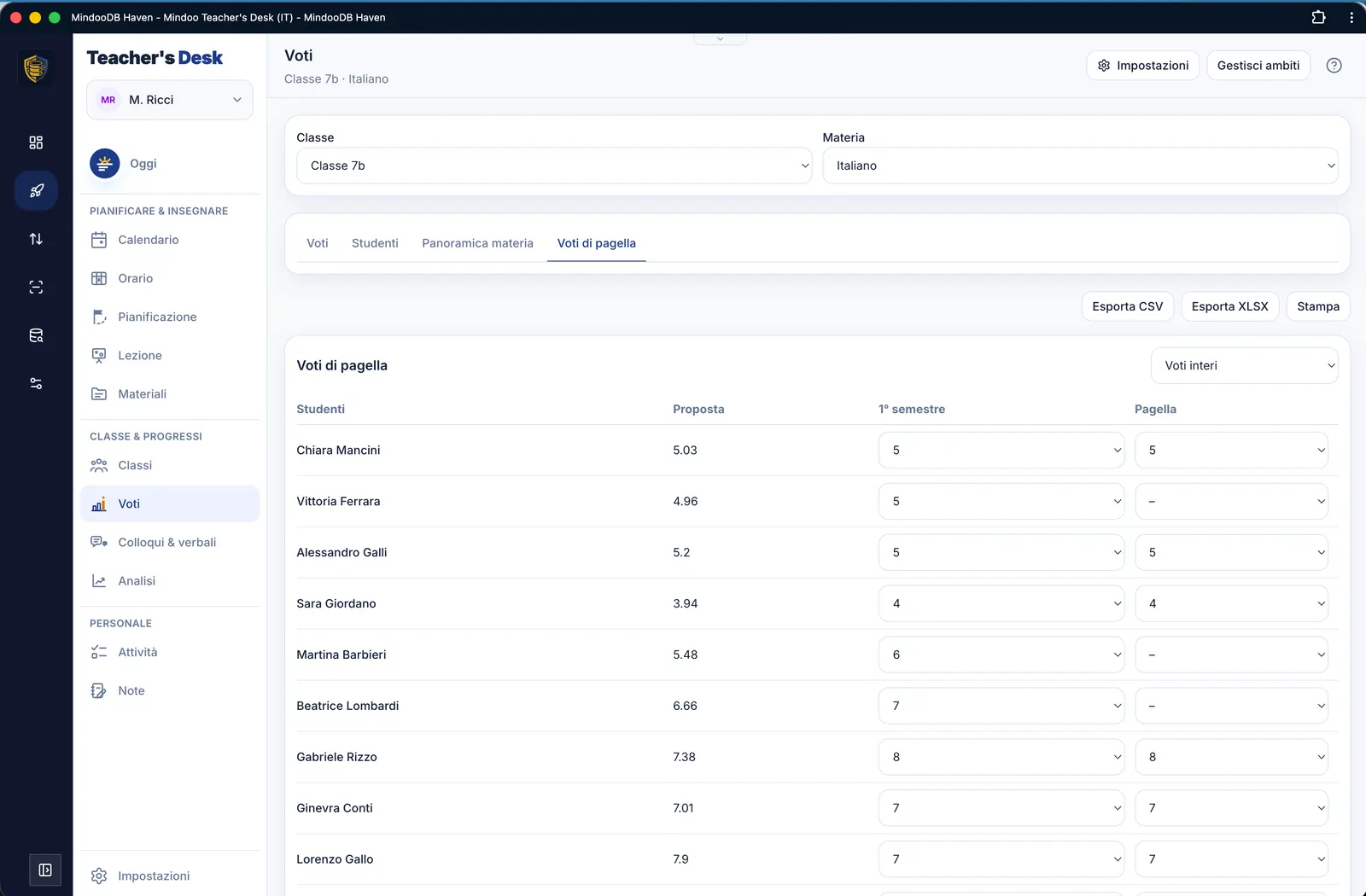The height and width of the screenshot is (896, 1366).
Task: Click the database search icon in left rail
Action: tap(36, 335)
